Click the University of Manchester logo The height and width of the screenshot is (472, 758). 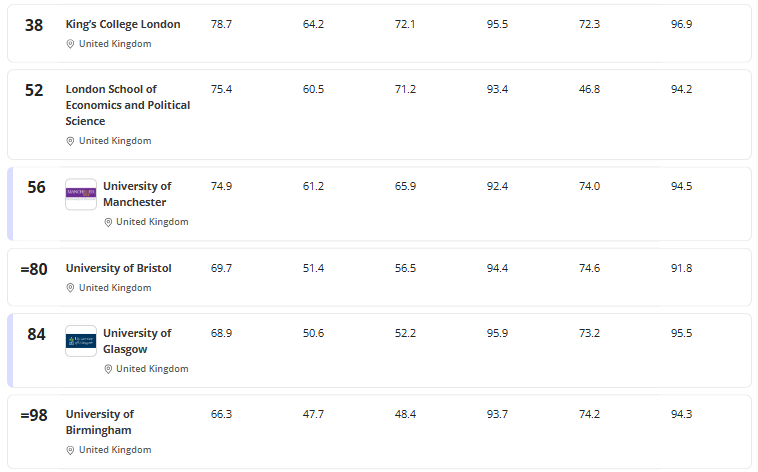coord(81,194)
